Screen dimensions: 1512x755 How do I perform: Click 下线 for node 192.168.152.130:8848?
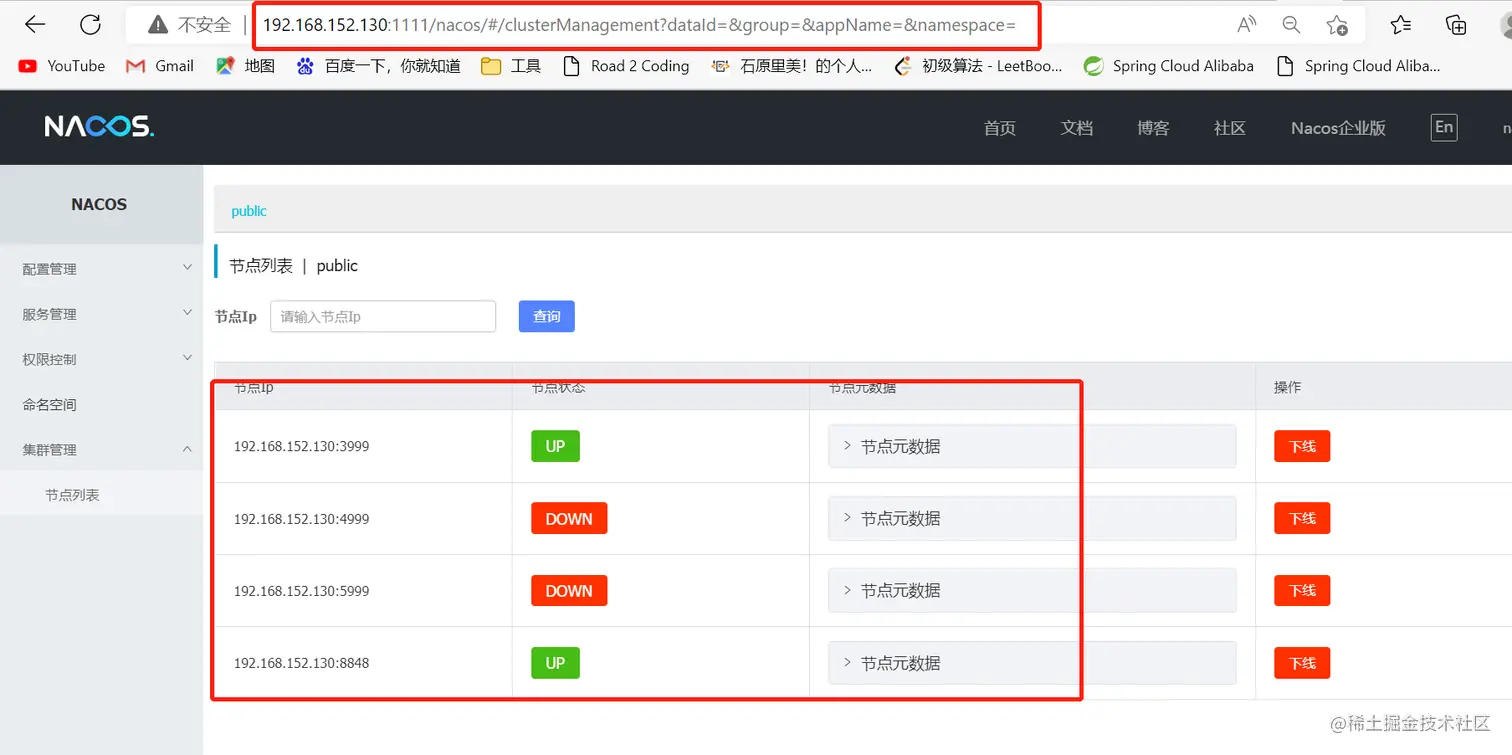1302,663
